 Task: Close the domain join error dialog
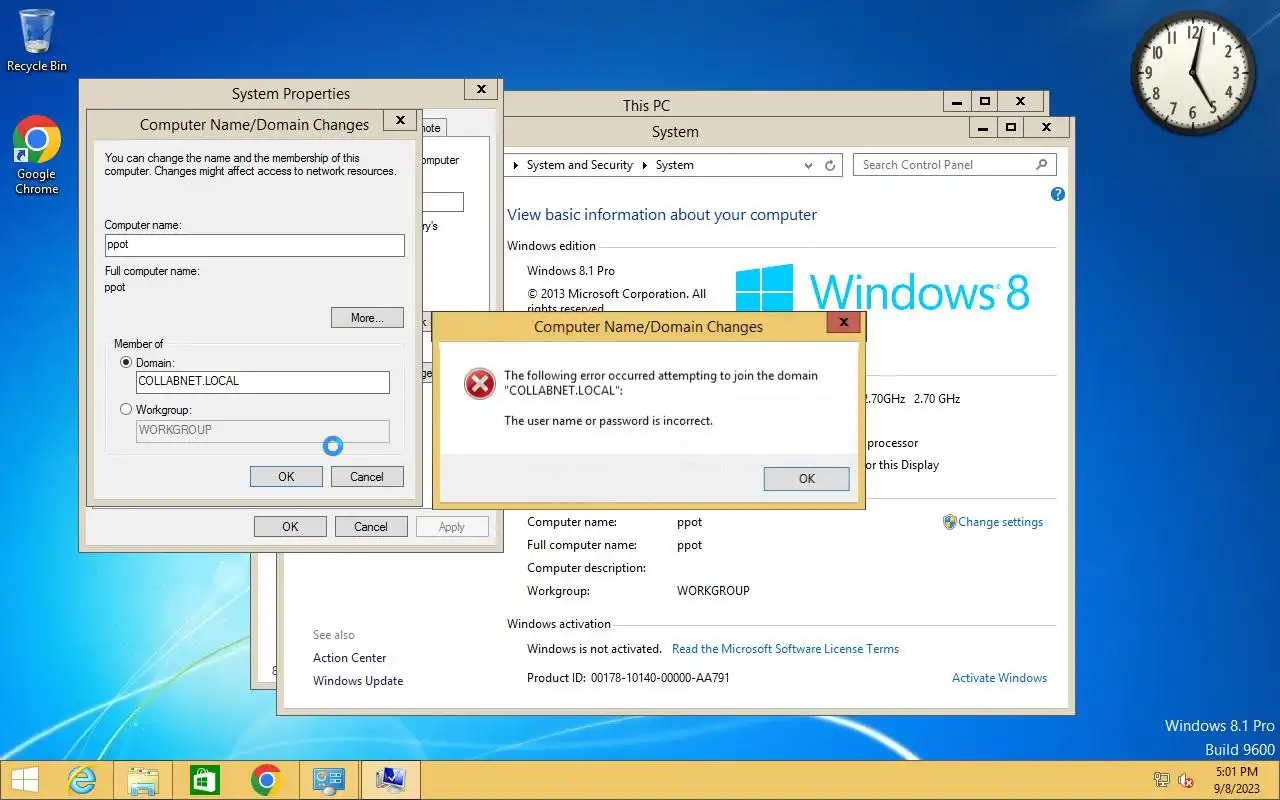pyautogui.click(x=844, y=323)
